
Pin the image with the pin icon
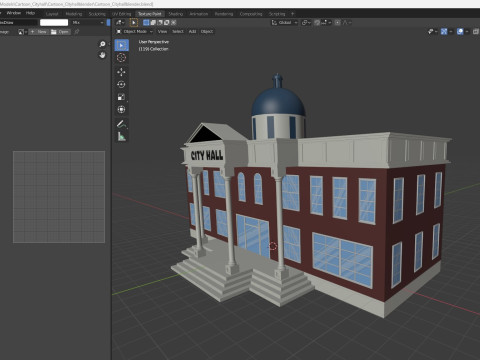coord(77,32)
